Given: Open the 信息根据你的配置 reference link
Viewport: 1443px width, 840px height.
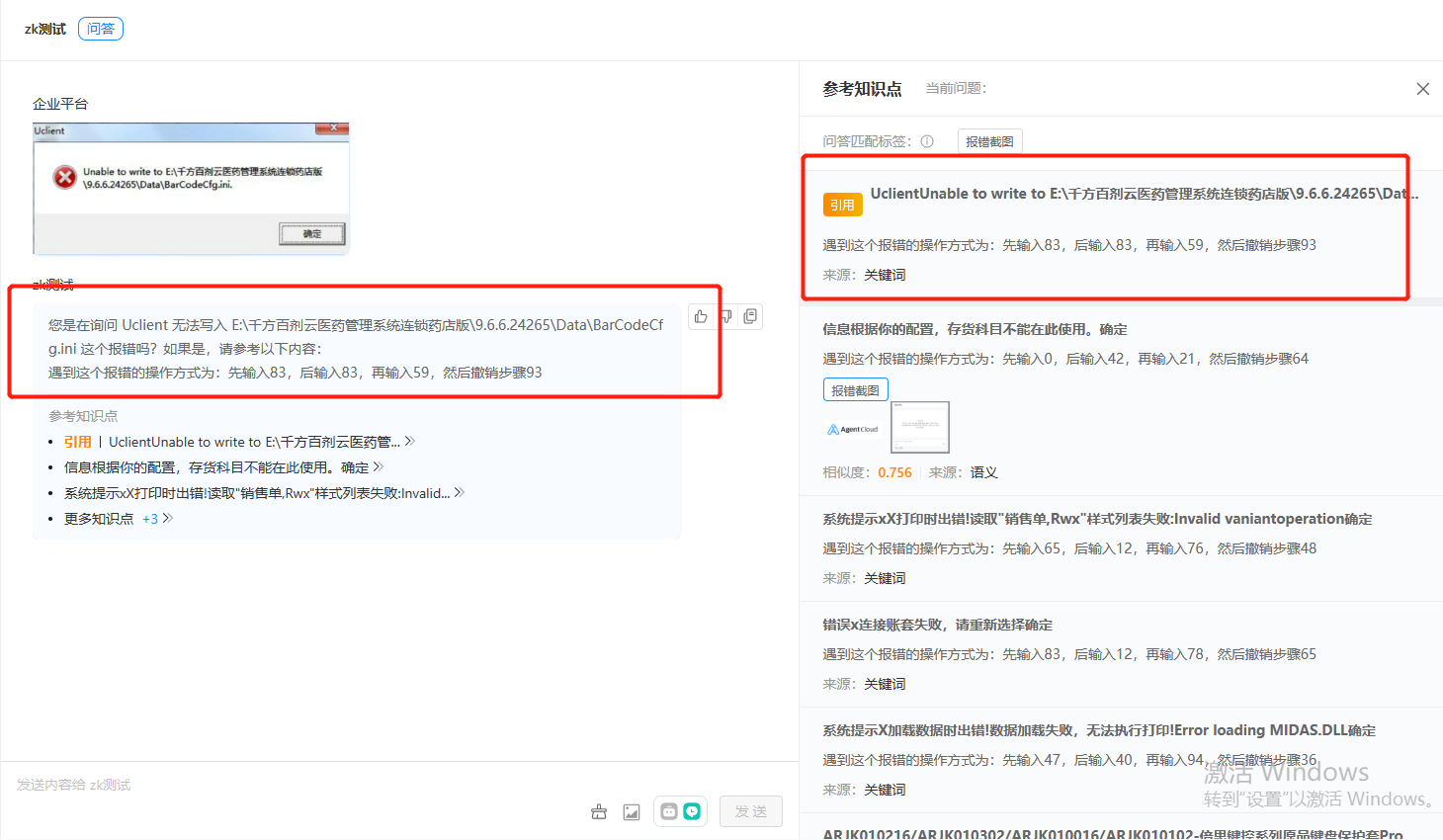Looking at the screenshot, I should coord(216,467).
